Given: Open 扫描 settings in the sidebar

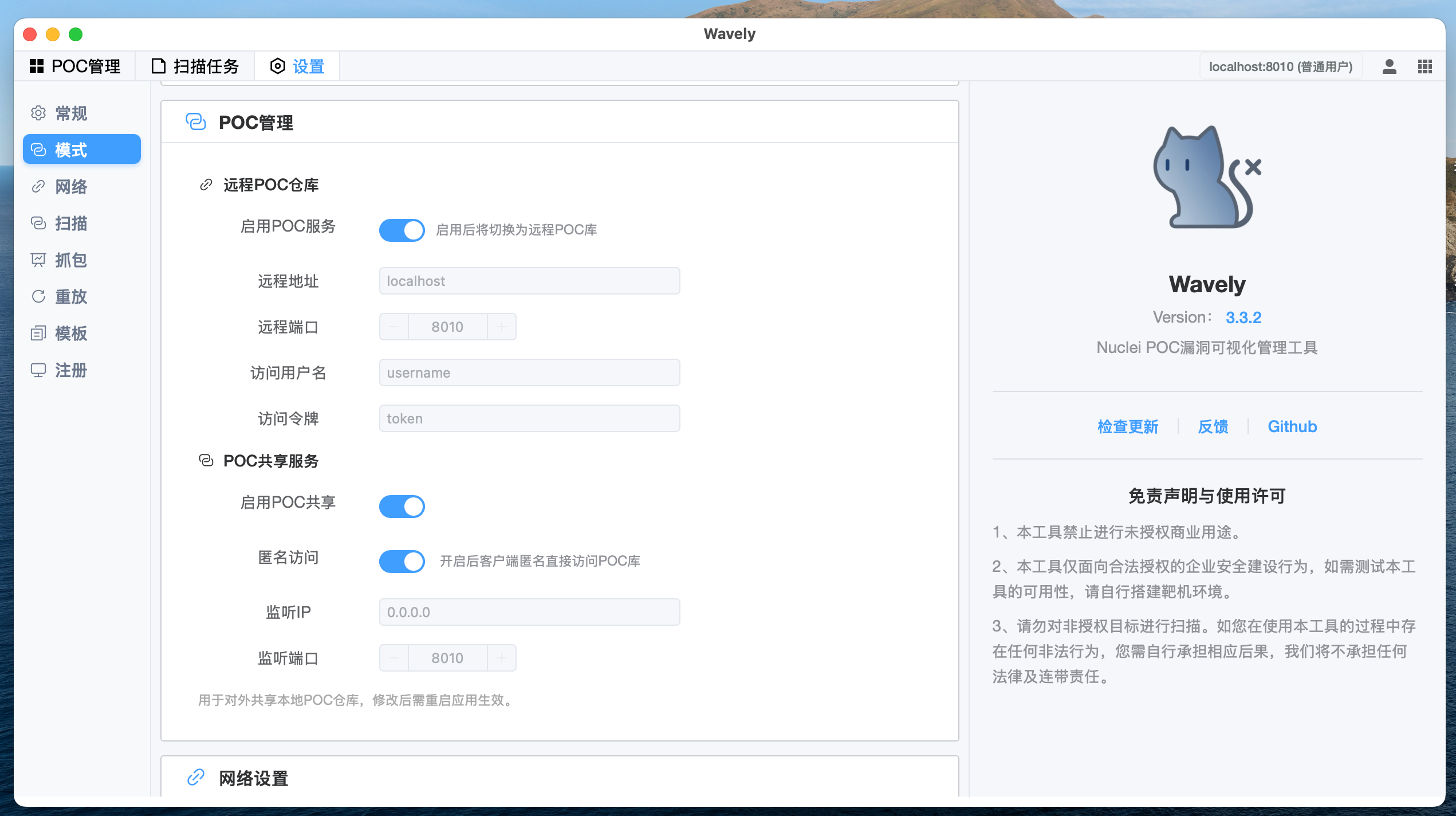Looking at the screenshot, I should pyautogui.click(x=82, y=223).
